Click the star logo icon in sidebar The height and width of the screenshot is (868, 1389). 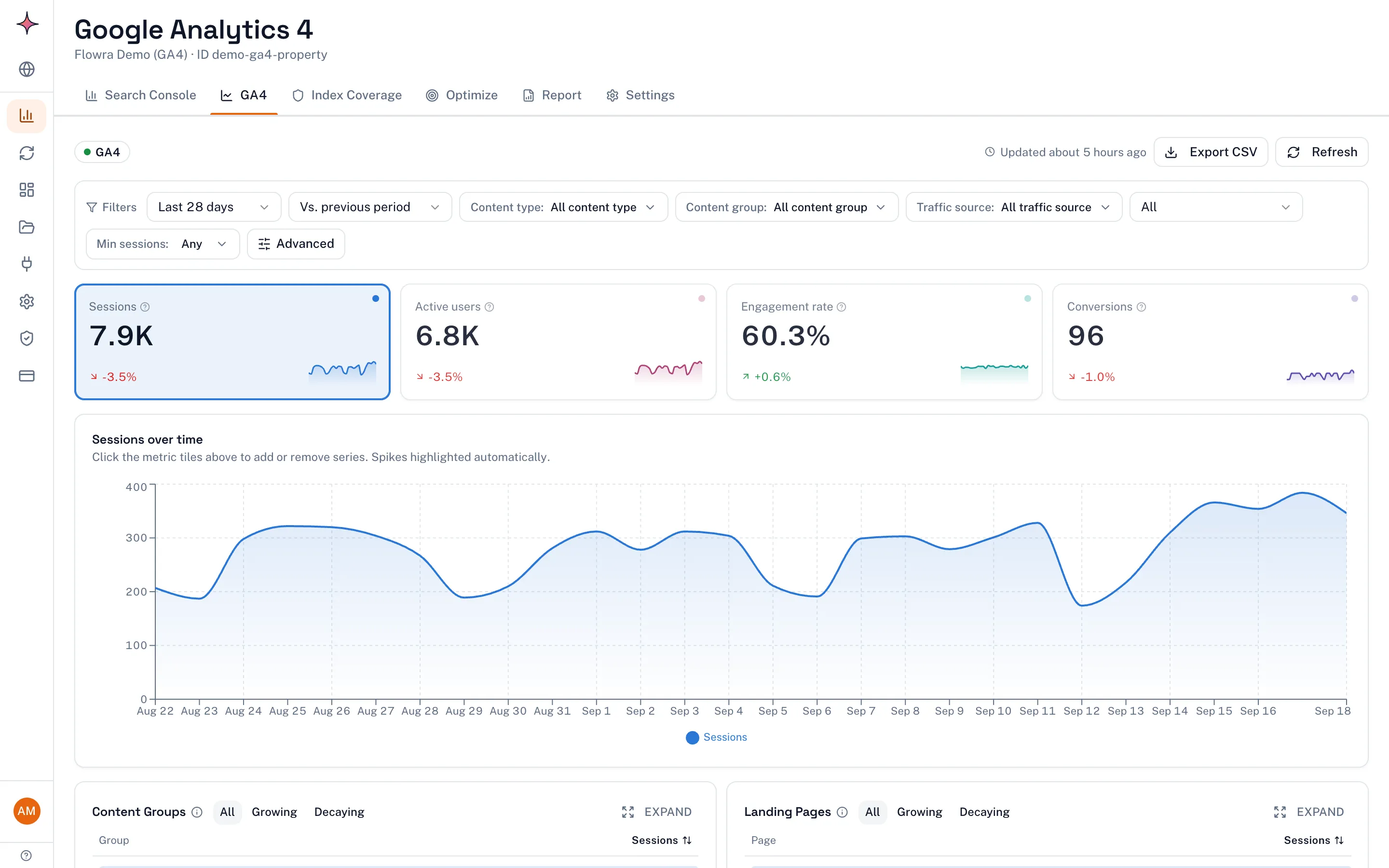(27, 24)
